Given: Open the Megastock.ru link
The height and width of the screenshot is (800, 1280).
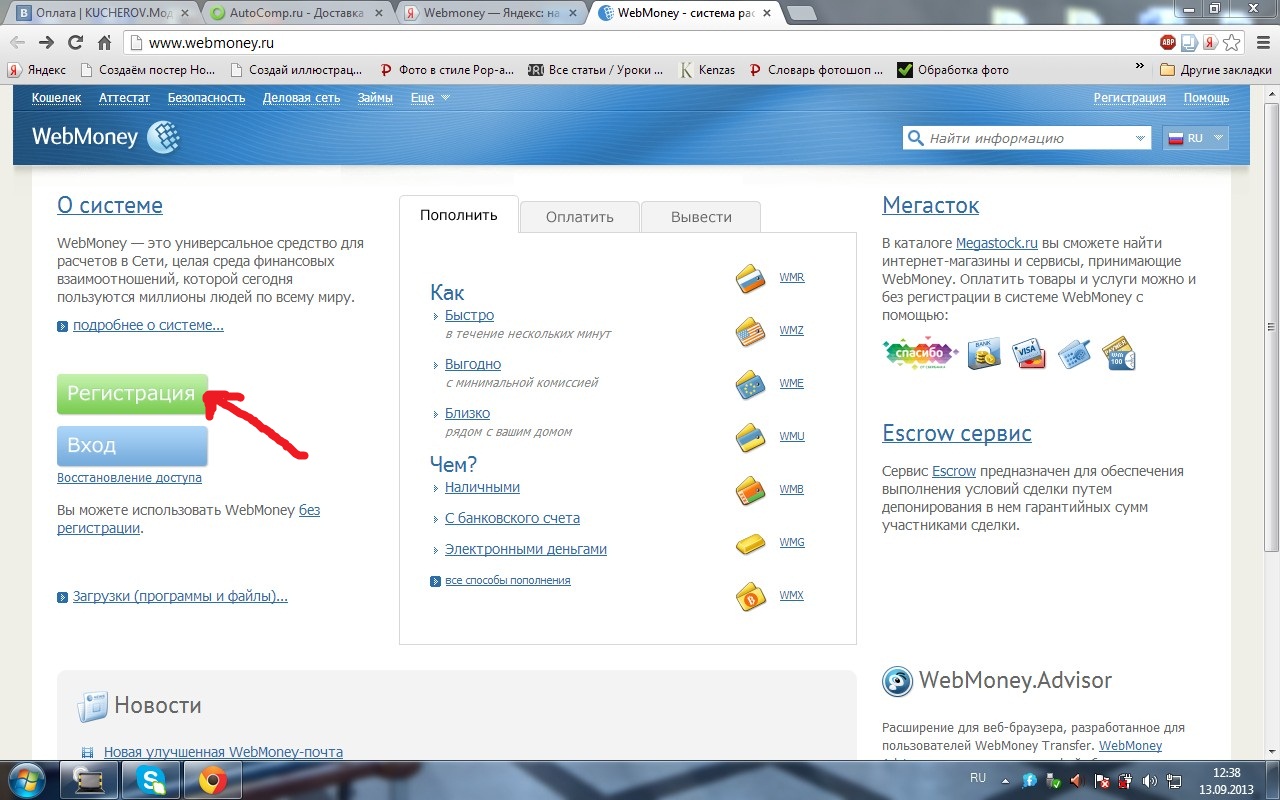Looking at the screenshot, I should click(998, 243).
